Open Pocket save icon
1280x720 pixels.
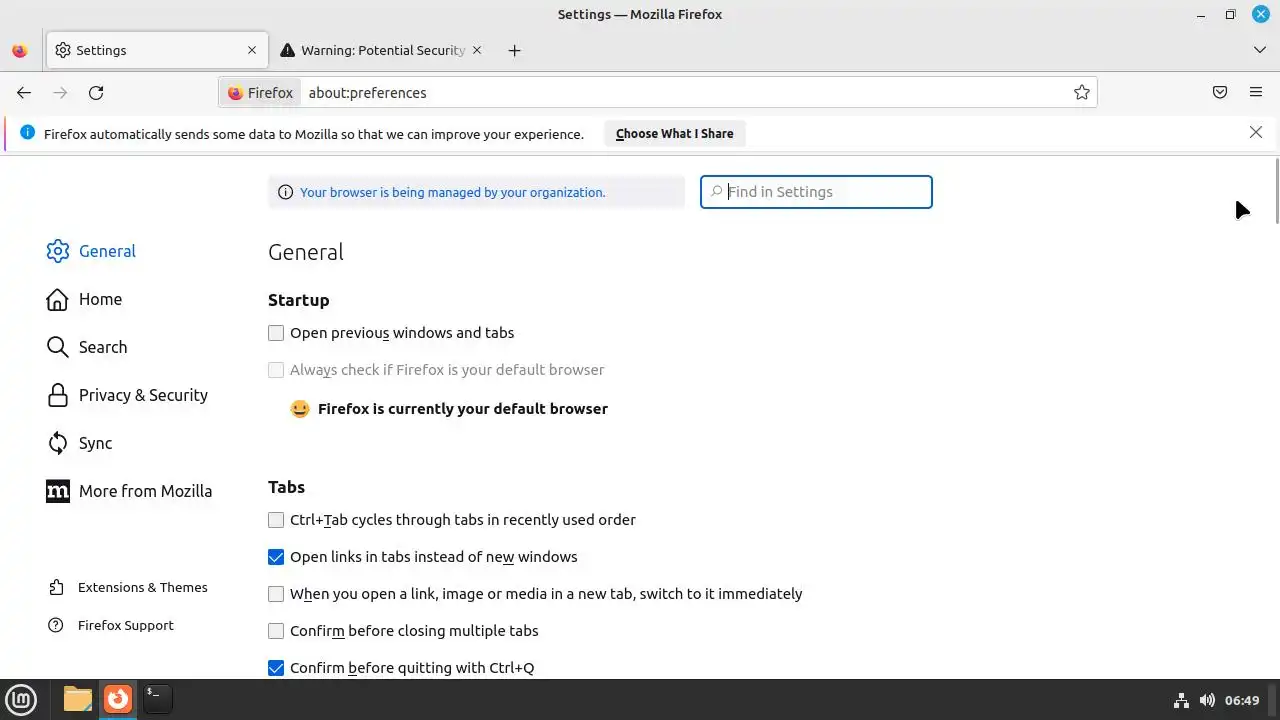click(1220, 93)
